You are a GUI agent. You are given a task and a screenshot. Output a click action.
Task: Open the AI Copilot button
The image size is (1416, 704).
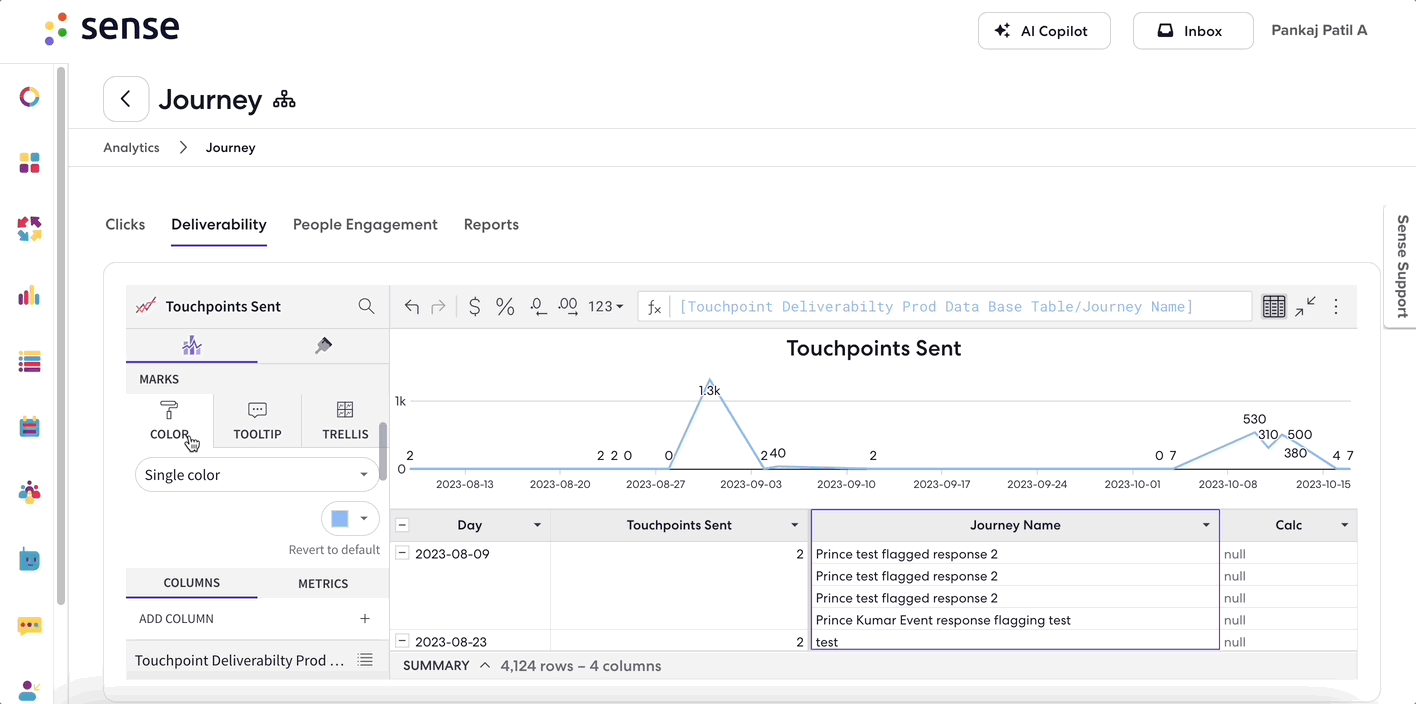(x=1045, y=31)
